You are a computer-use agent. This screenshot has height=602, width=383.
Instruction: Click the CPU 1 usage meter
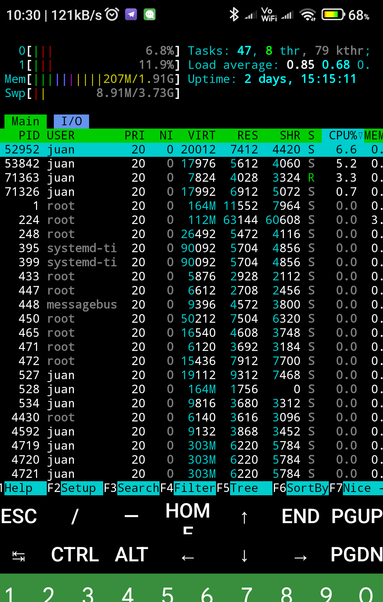(99, 65)
